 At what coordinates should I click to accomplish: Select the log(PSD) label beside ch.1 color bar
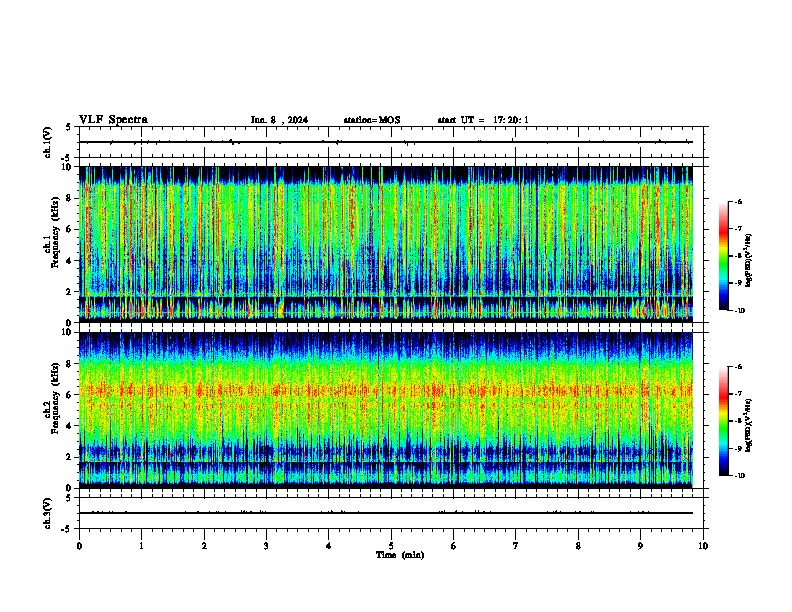749,260
